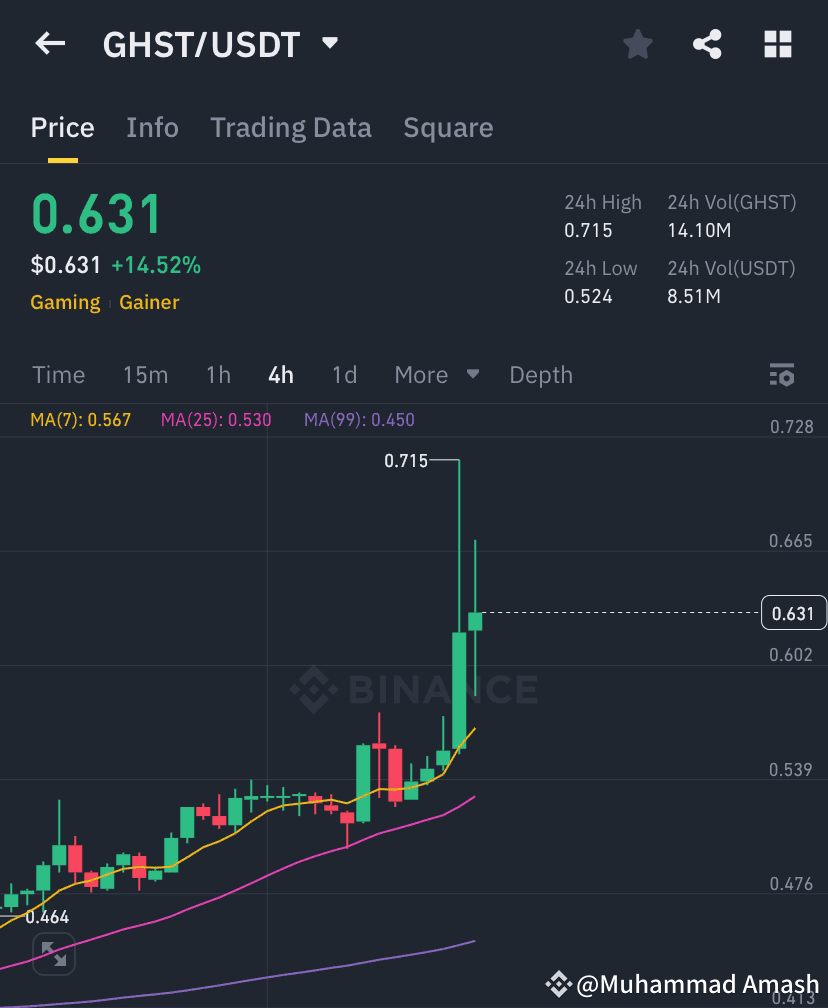This screenshot has height=1008, width=828.
Task: Open the Square tab
Action: point(448,127)
